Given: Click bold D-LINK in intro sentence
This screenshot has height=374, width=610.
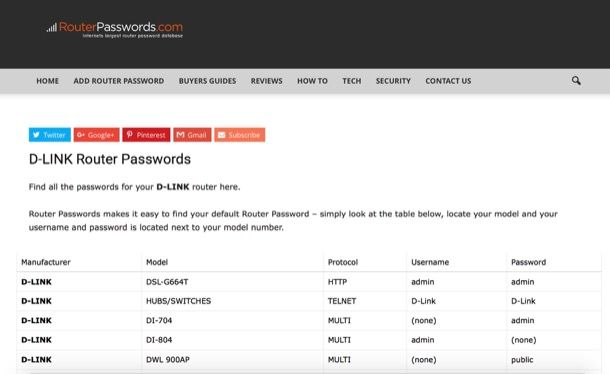Looking at the screenshot, I should tap(173, 187).
